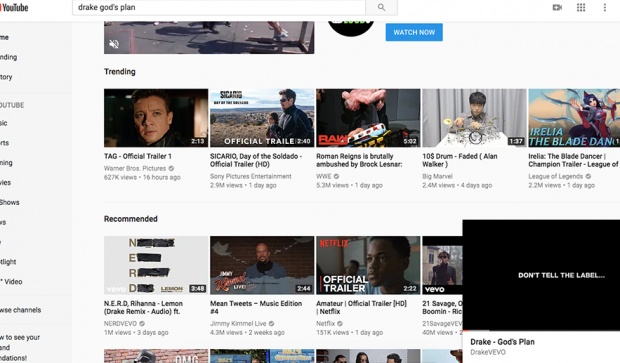The image size is (620, 363).
Task: Click Irelia: The Blade Dancer title
Action: point(573,160)
